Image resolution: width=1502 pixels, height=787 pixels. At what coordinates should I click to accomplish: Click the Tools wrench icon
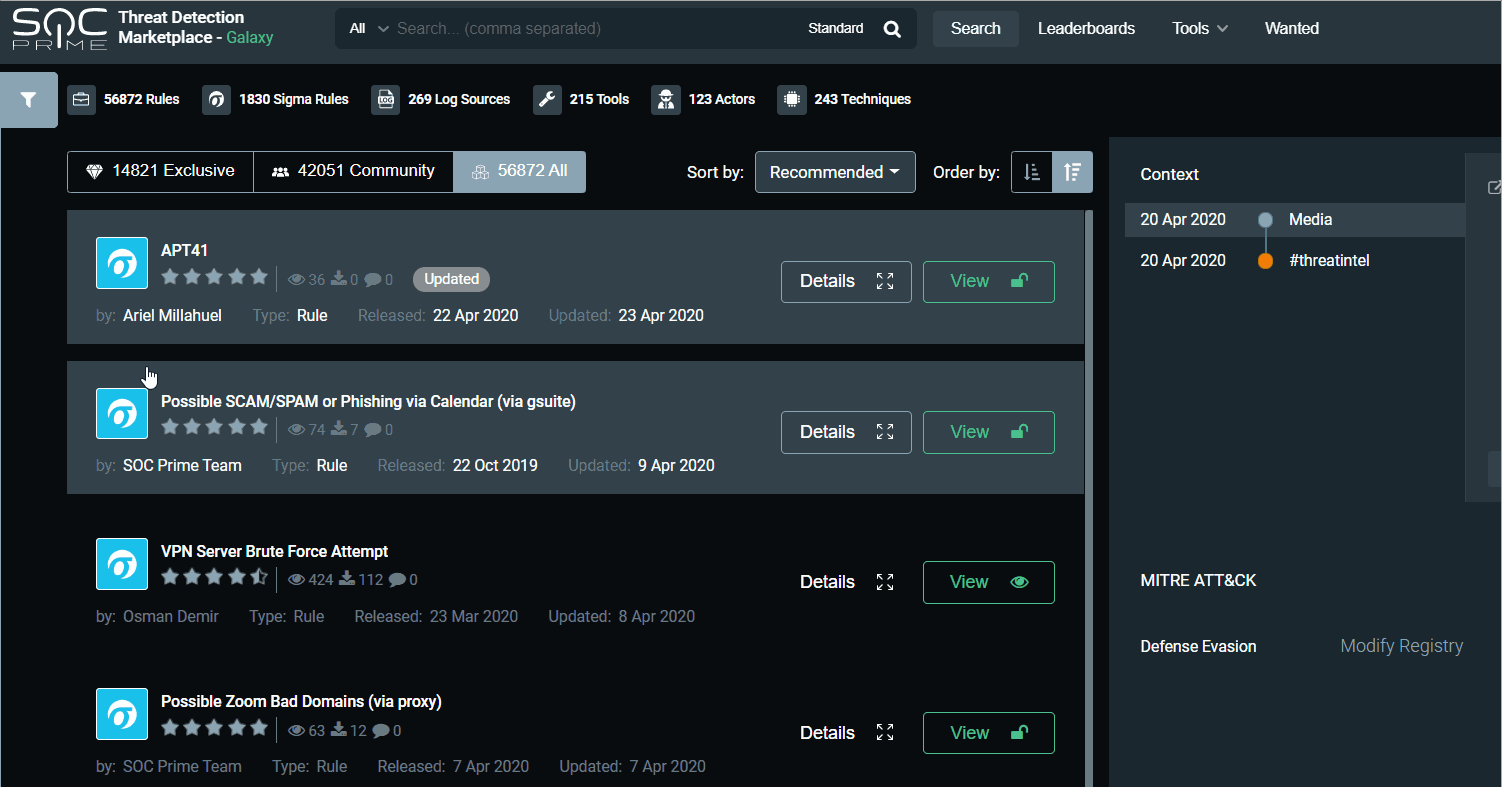pos(547,100)
